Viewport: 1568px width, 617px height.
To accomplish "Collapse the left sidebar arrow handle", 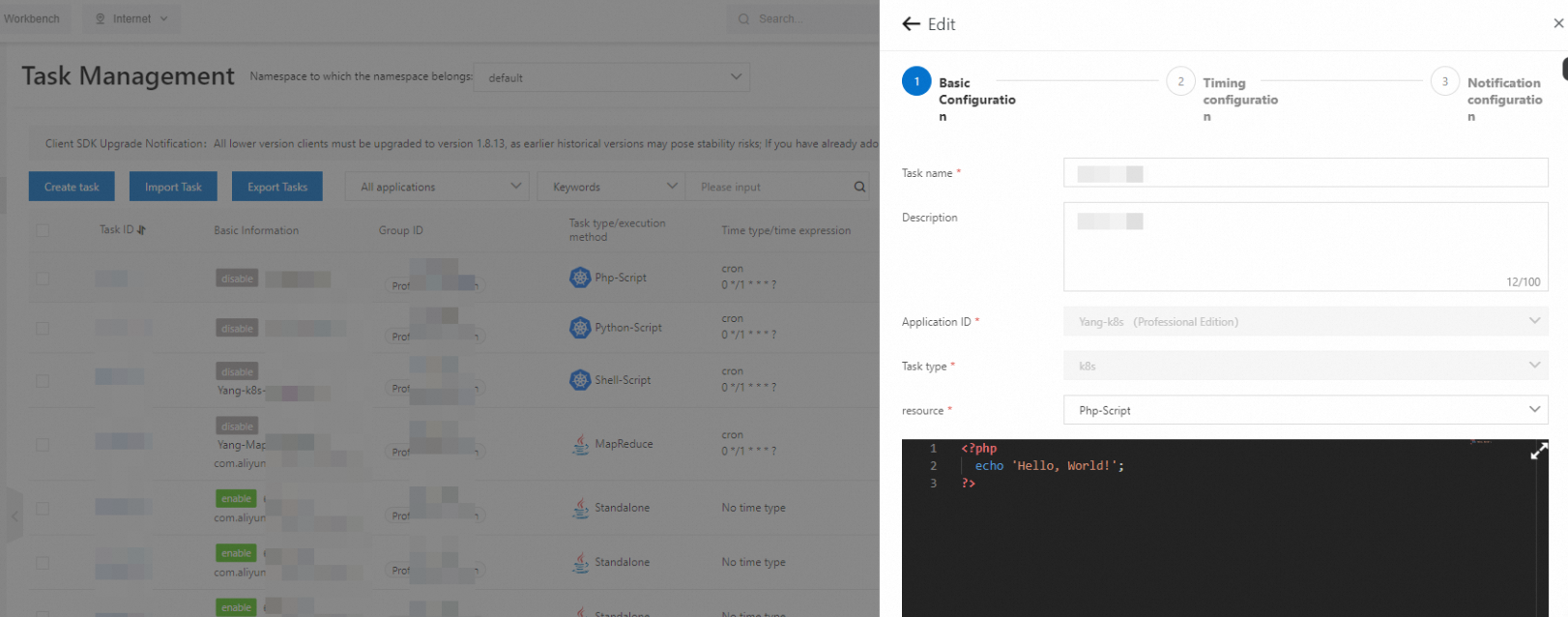I will click(x=15, y=516).
